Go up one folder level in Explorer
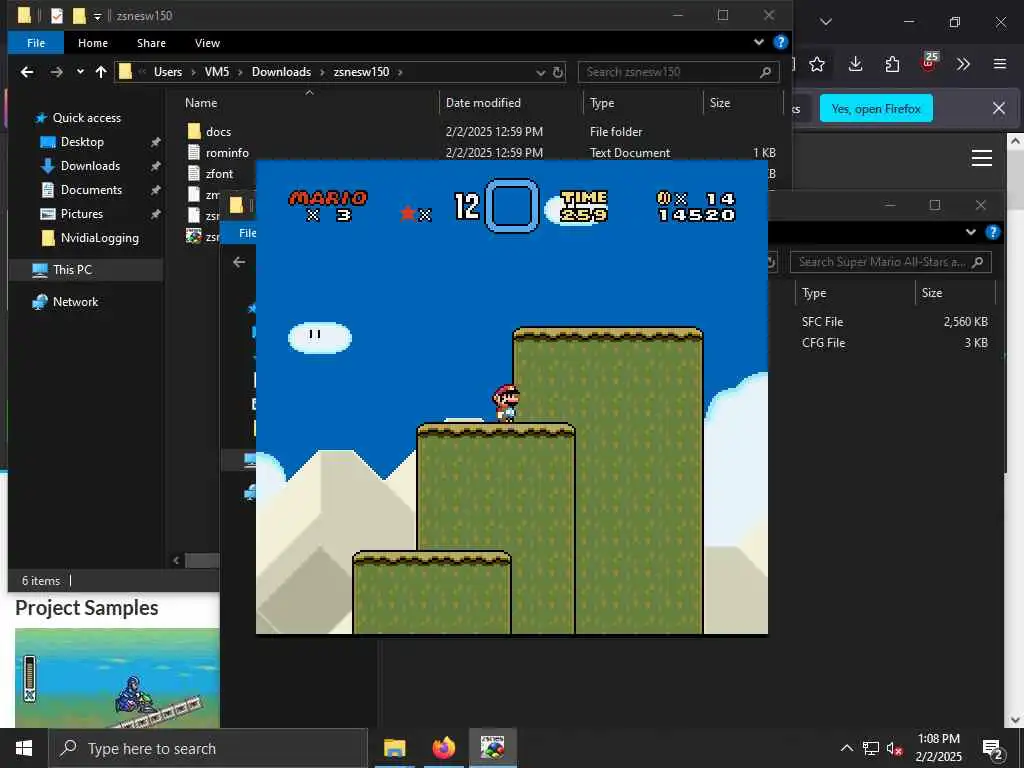 pos(101,72)
